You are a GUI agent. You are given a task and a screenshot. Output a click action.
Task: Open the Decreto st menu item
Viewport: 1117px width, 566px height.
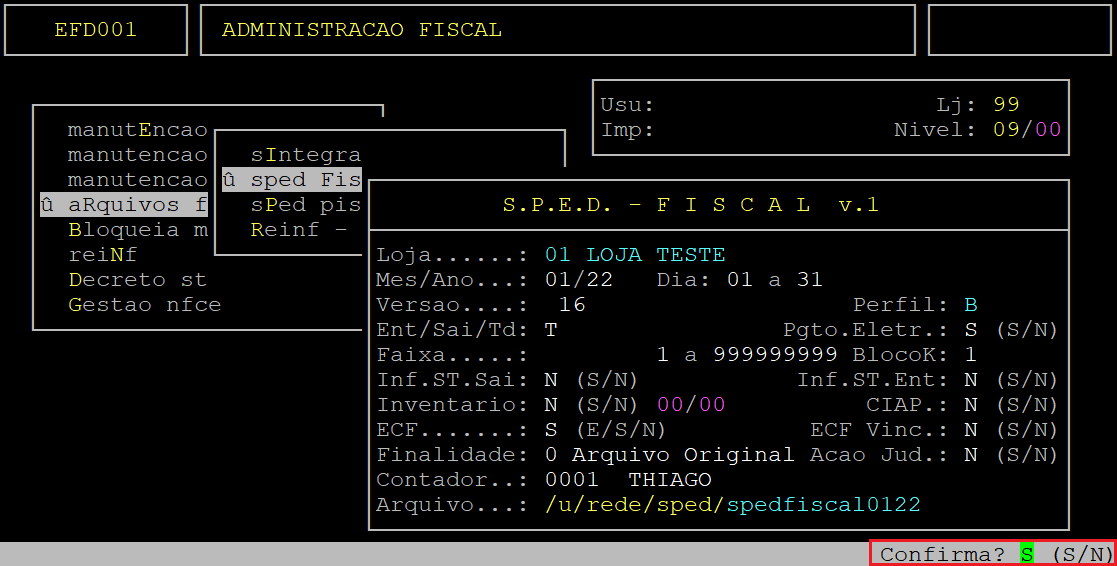[137, 280]
